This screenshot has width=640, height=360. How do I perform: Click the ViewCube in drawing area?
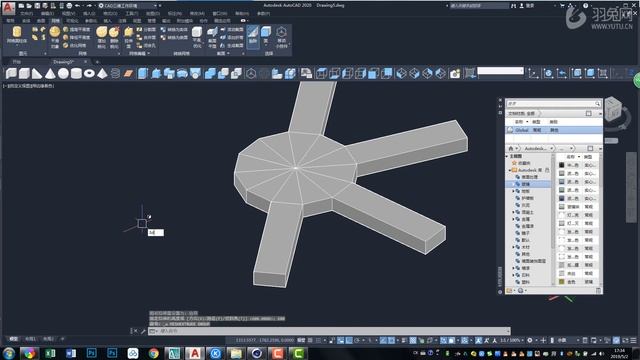coord(613,109)
